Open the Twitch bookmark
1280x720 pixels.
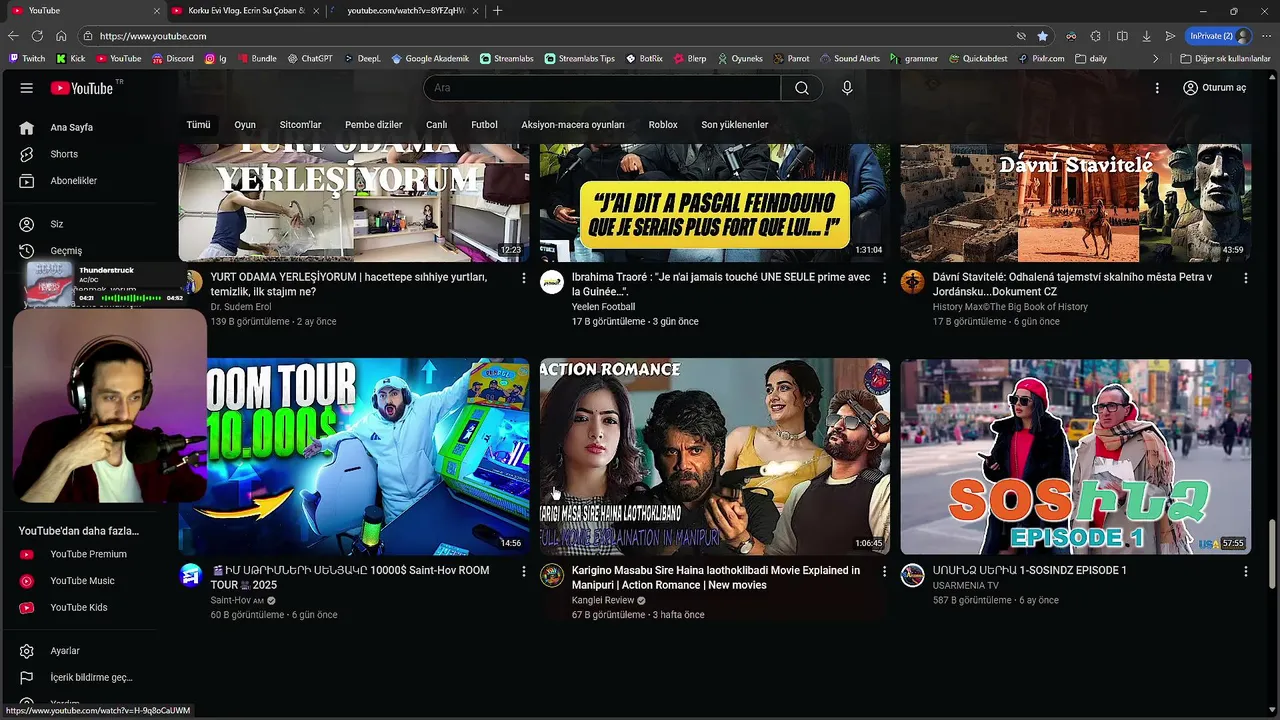pos(27,59)
